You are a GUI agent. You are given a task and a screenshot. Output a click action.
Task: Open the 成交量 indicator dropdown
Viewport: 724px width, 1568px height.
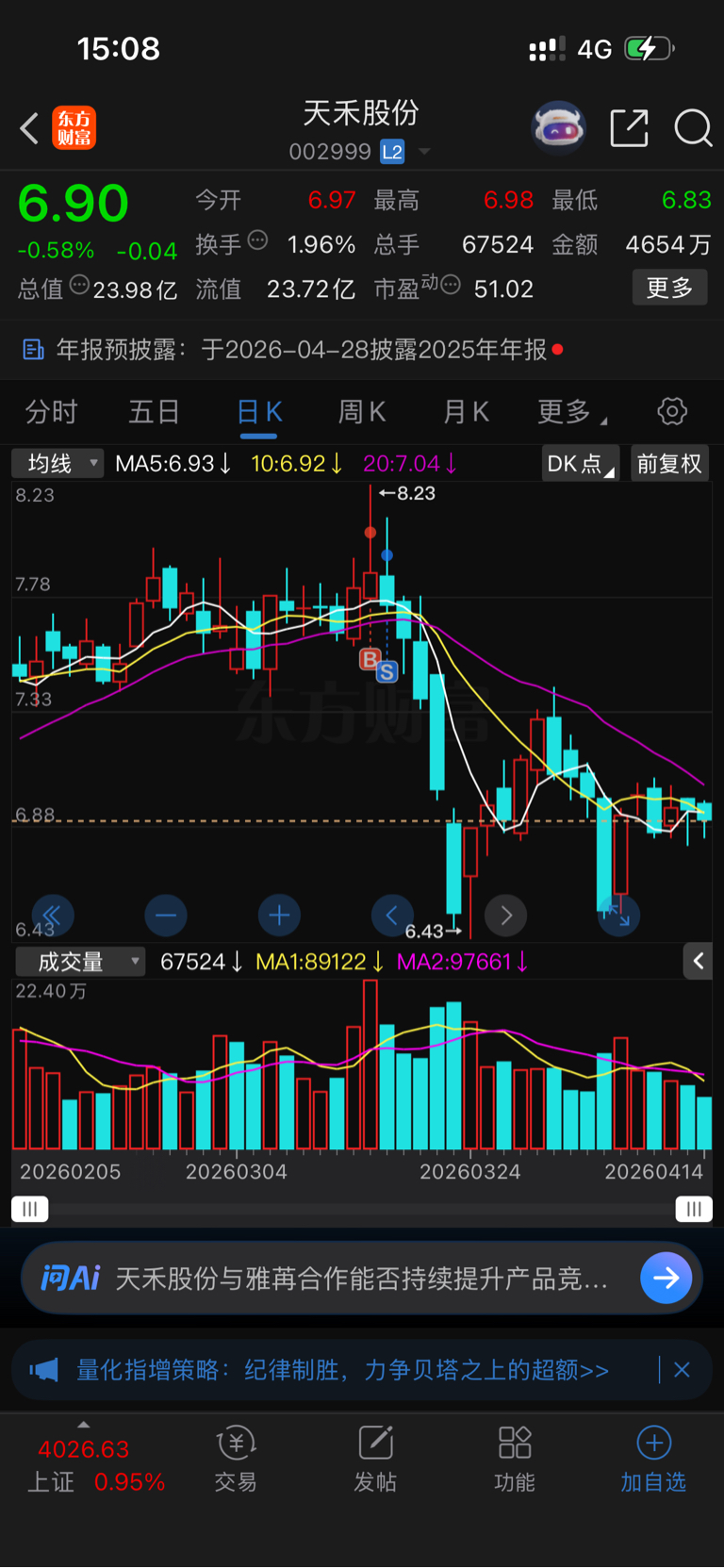(80, 962)
